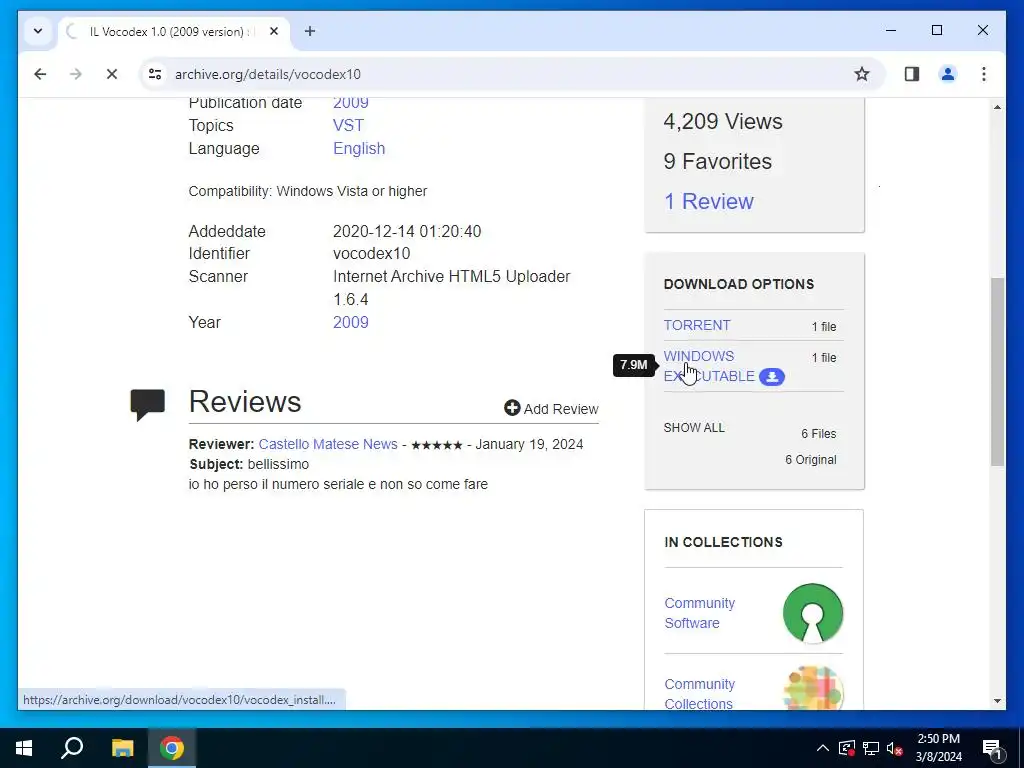Click muted volume tray icon
The image size is (1024, 768).
tap(894, 748)
